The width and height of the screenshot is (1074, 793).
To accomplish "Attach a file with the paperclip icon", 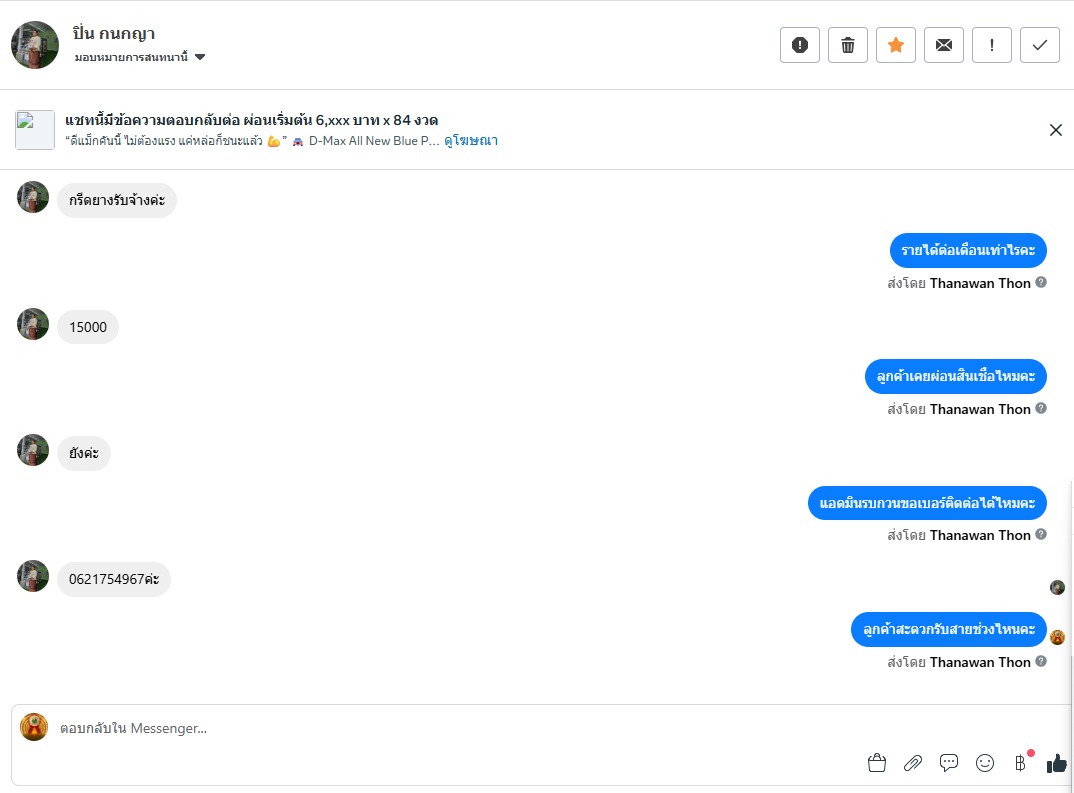I will click(913, 763).
